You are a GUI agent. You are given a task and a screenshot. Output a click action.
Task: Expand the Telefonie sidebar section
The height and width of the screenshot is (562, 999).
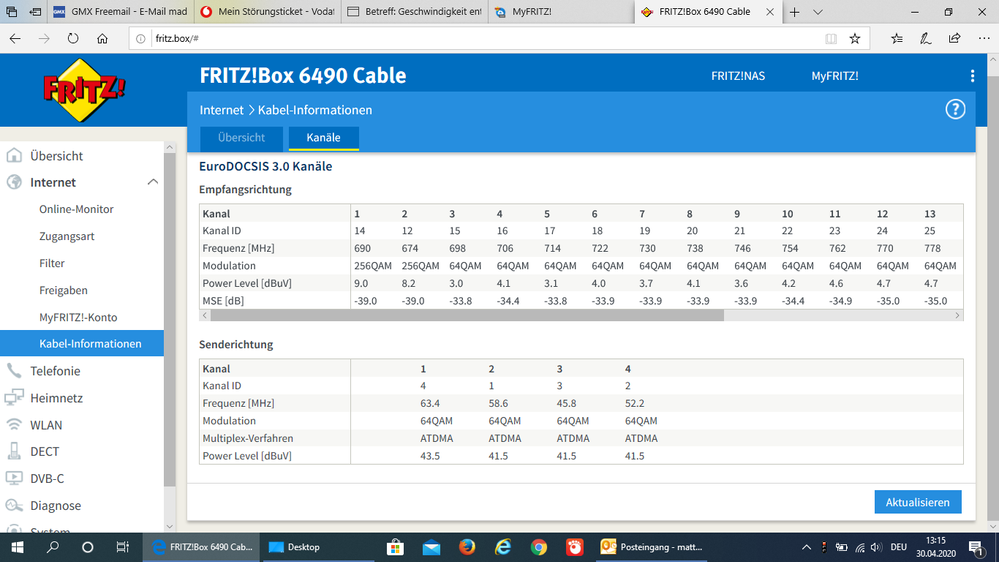55,371
